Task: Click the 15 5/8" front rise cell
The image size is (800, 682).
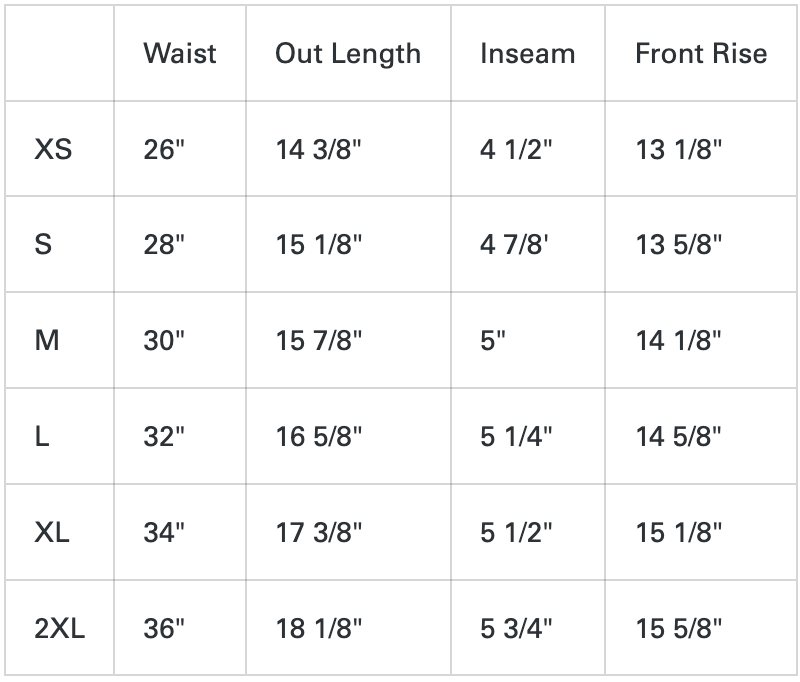Action: (678, 629)
